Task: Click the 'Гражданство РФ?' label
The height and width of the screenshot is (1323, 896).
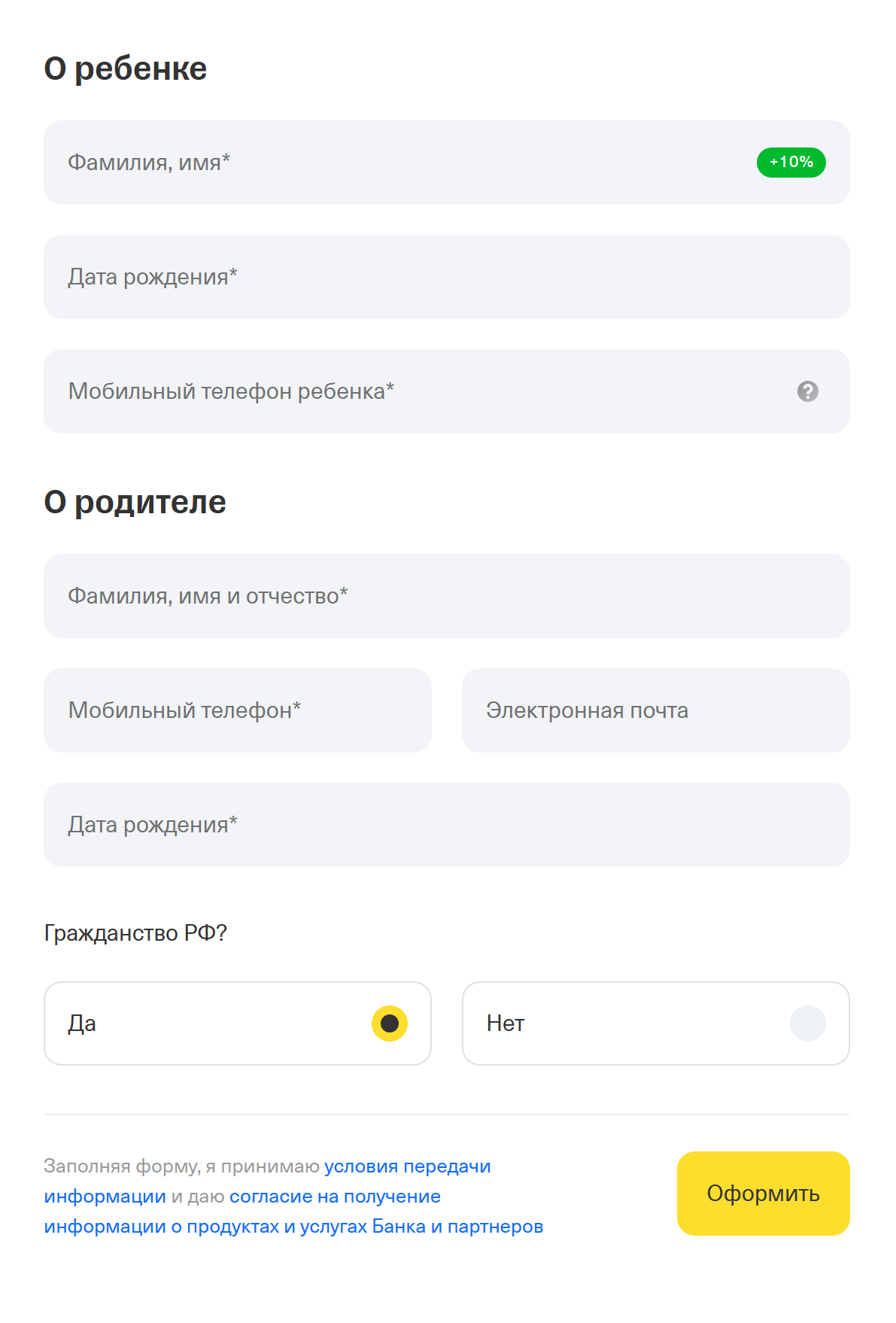Action: (x=138, y=934)
